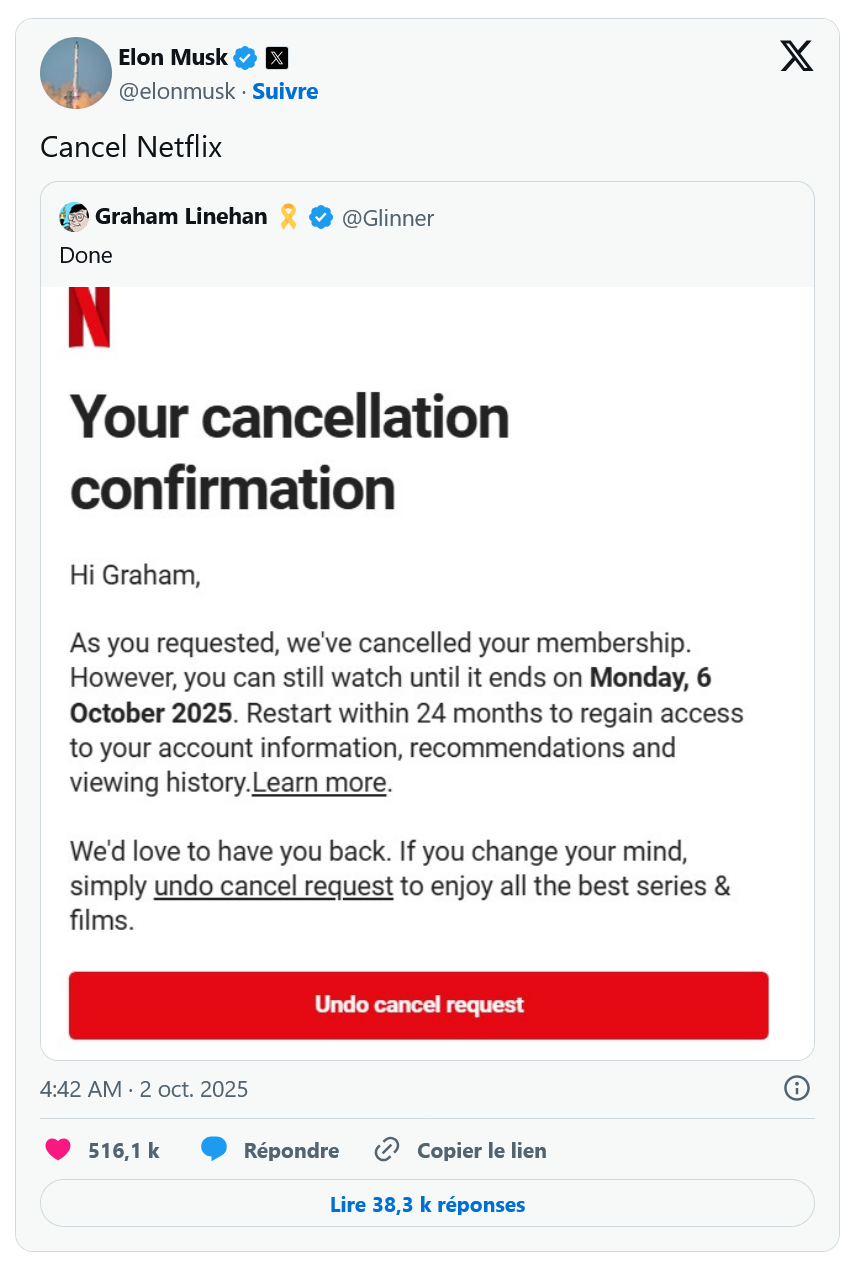853x1270 pixels.
Task: Click the yellow ribbon emoji icon
Action: (x=288, y=217)
